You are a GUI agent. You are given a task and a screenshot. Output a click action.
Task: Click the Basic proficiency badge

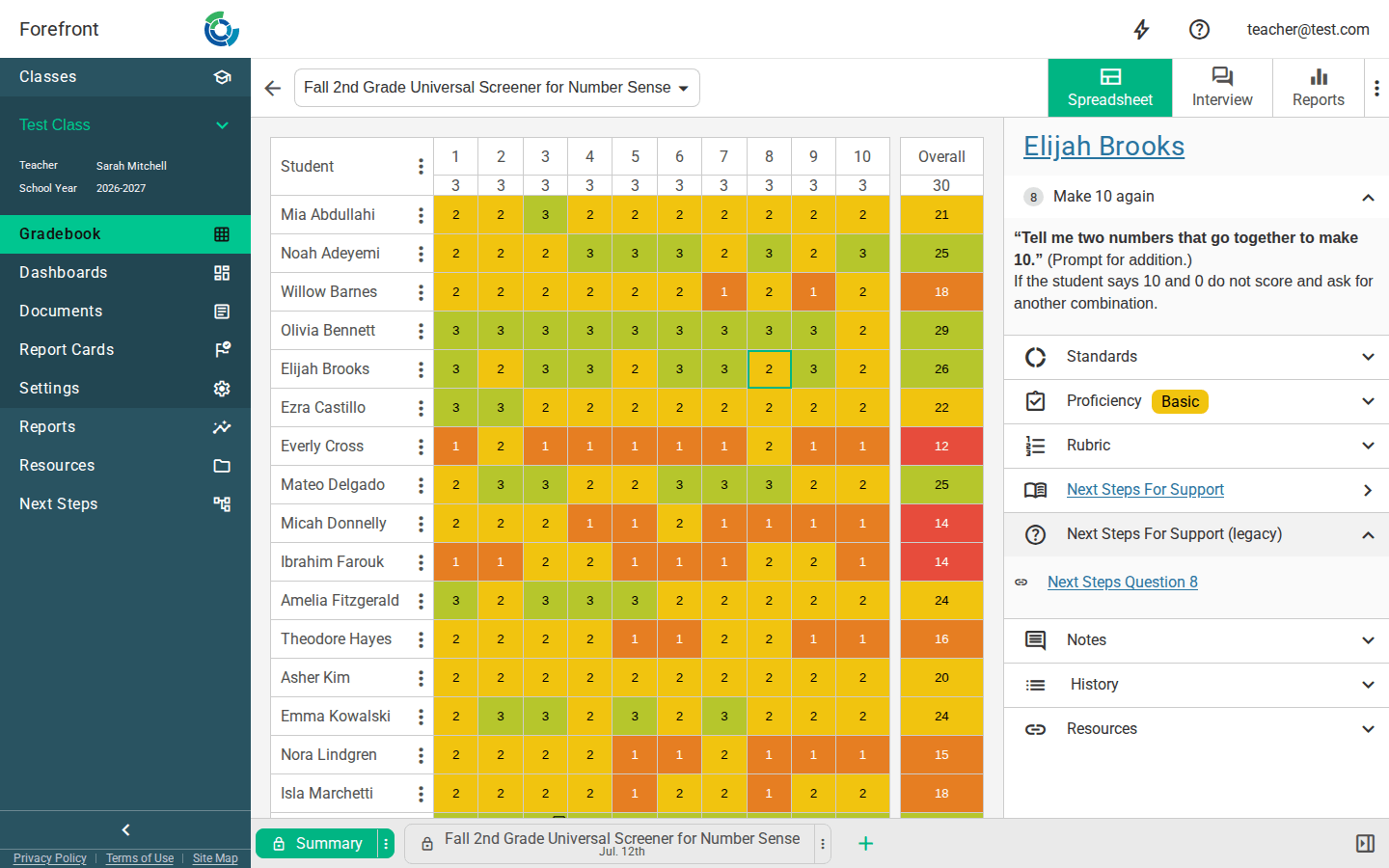(1180, 402)
